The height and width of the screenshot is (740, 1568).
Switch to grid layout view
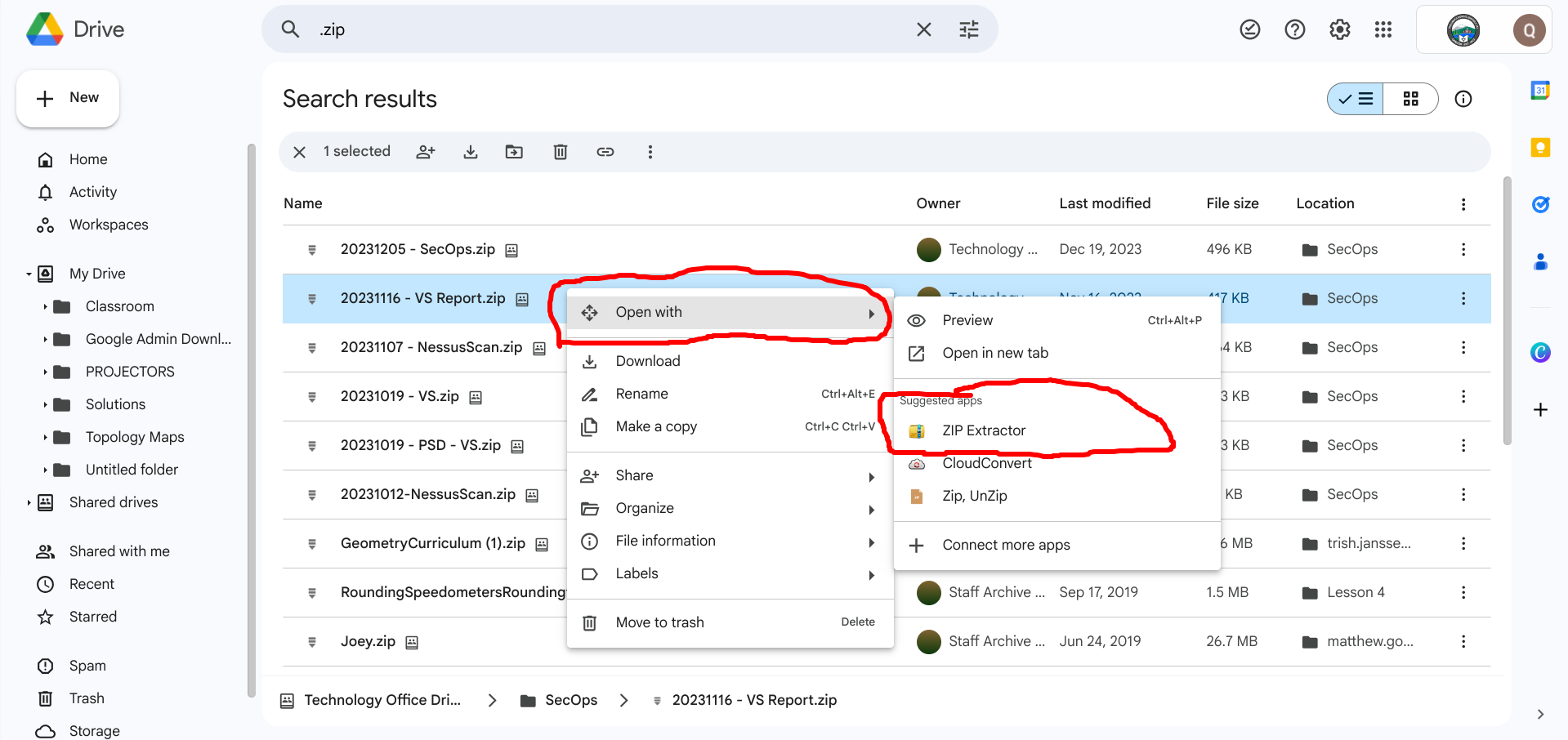pyautogui.click(x=1410, y=99)
